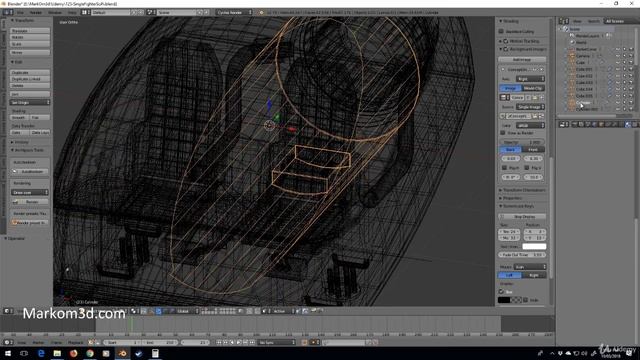Screen dimensions: 640x360
Task: Select the Cube.001 object in outliner
Action: tap(584, 69)
